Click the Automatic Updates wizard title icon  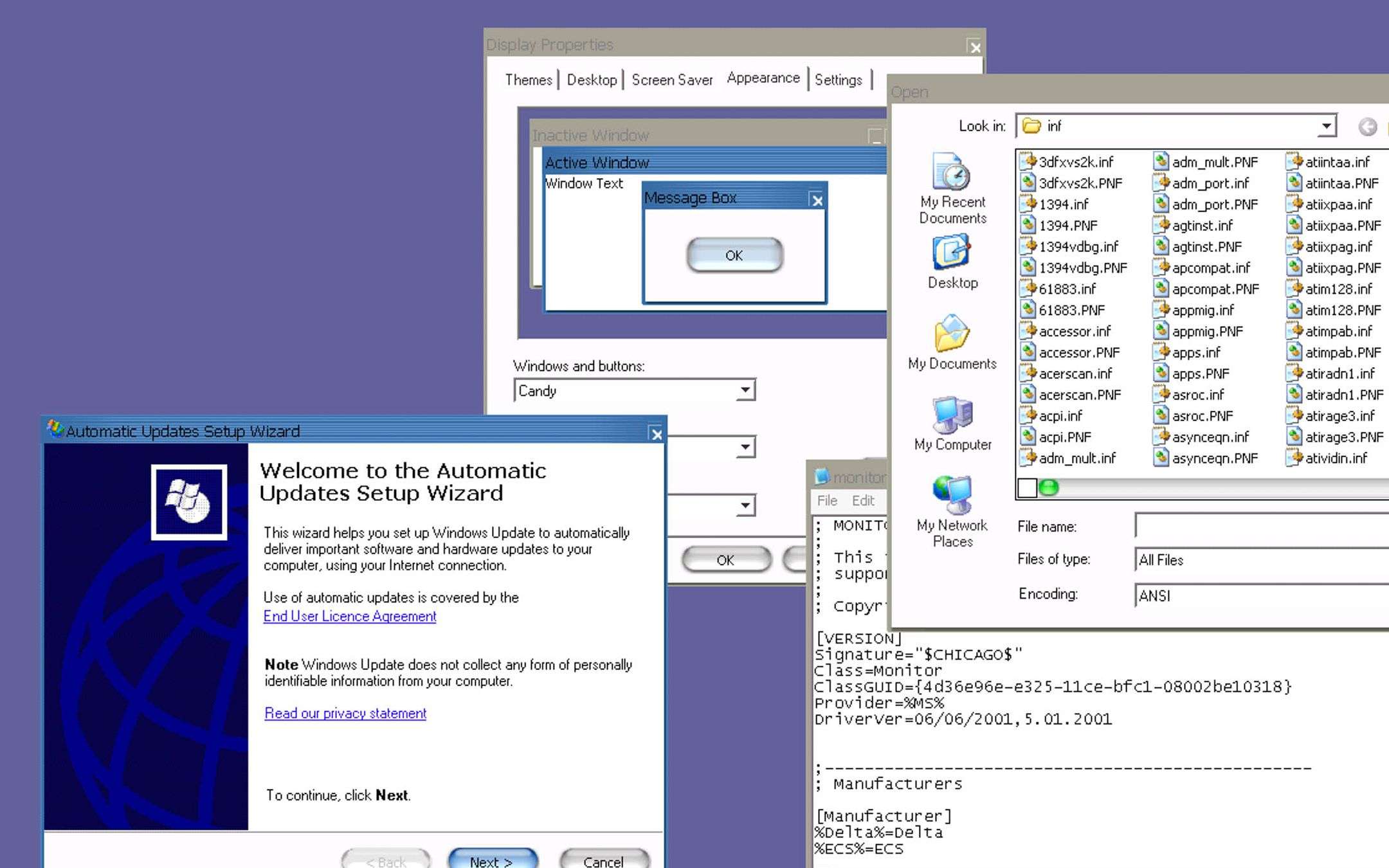(55, 429)
